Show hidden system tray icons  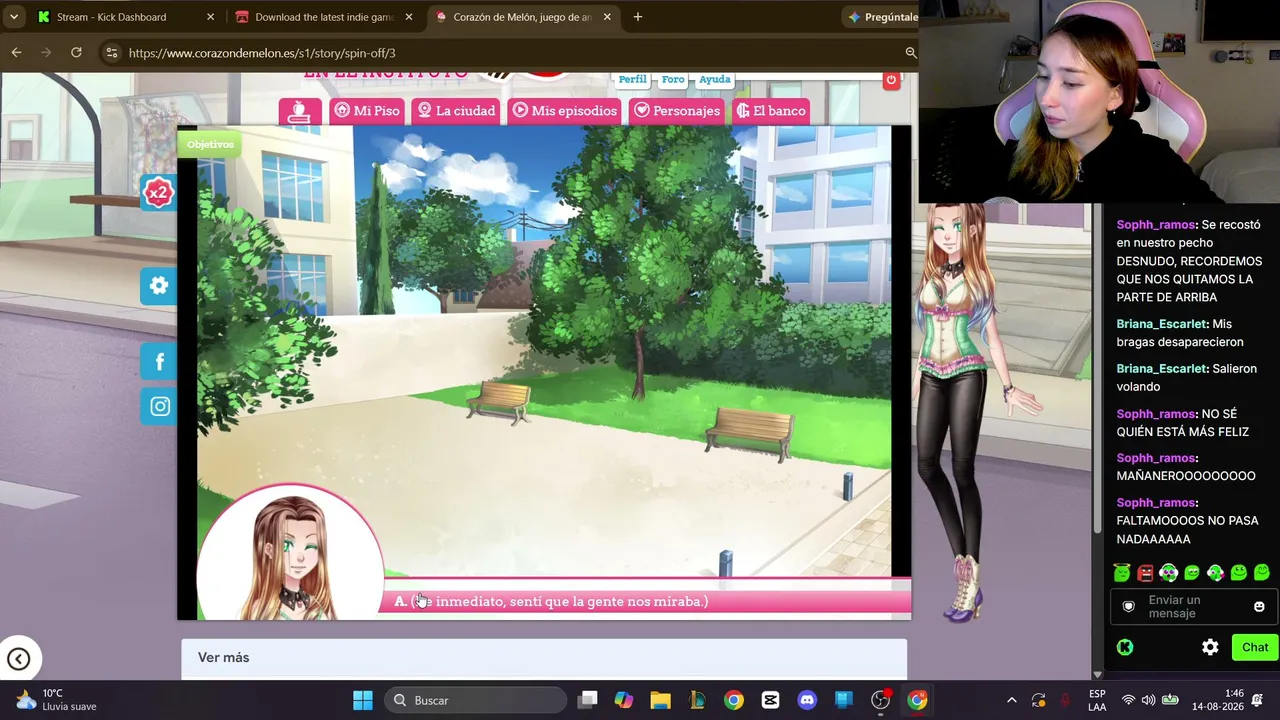[x=1011, y=700]
